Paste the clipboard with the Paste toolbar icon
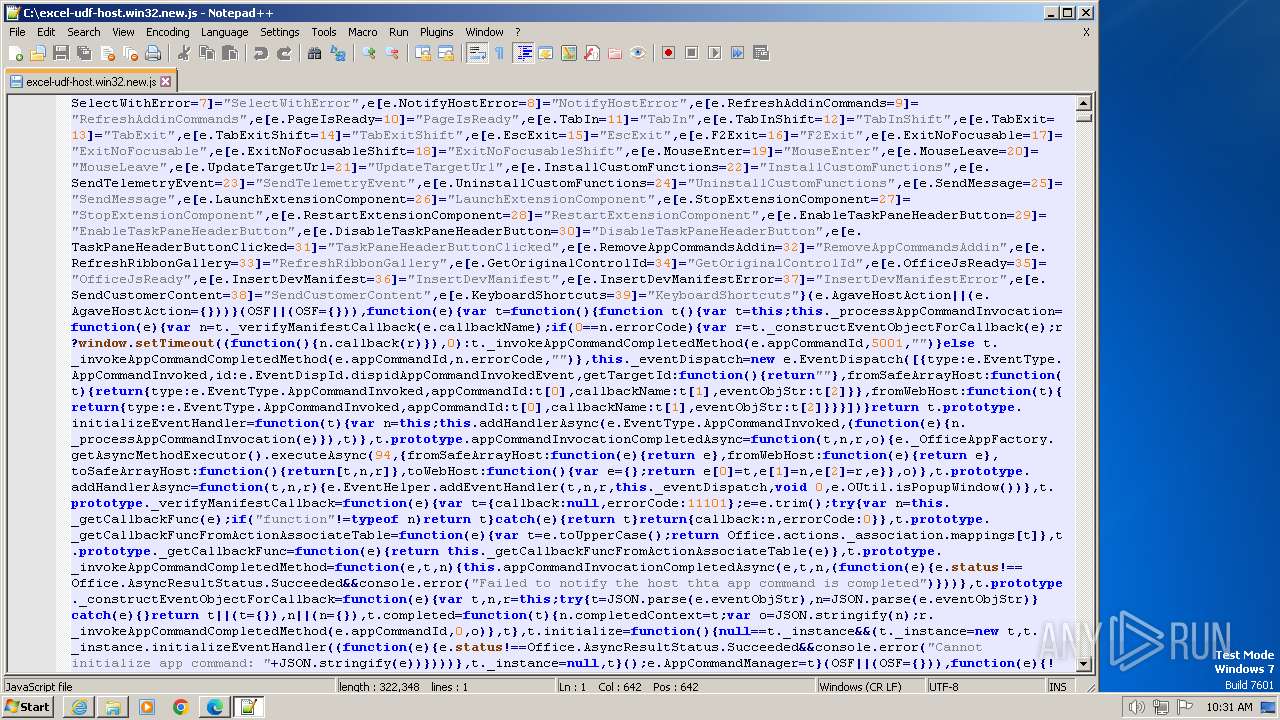The height and width of the screenshot is (720, 1280). tap(229, 53)
